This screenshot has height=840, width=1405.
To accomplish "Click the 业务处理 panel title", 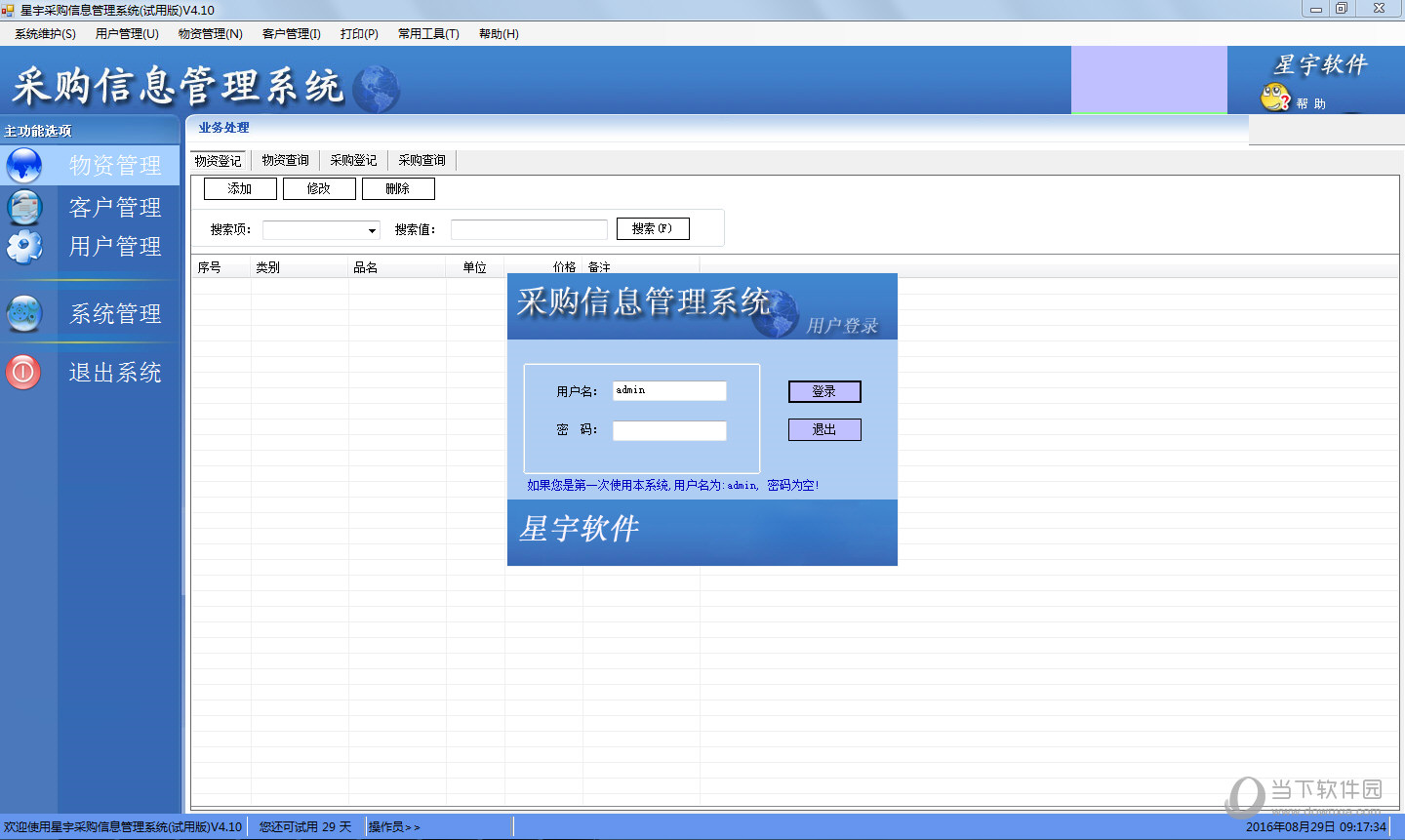I will coord(223,128).
